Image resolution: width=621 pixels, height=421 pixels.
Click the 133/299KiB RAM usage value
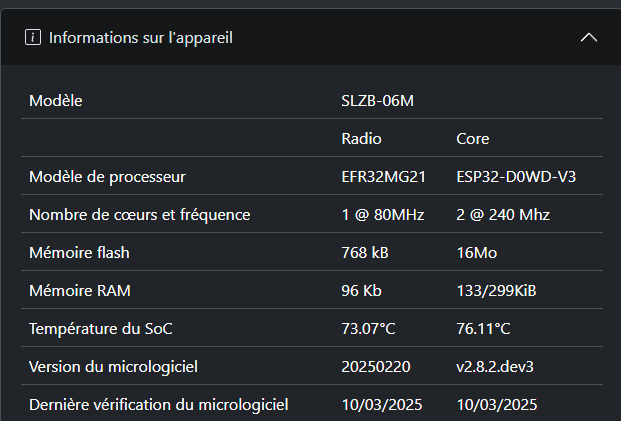click(x=496, y=291)
